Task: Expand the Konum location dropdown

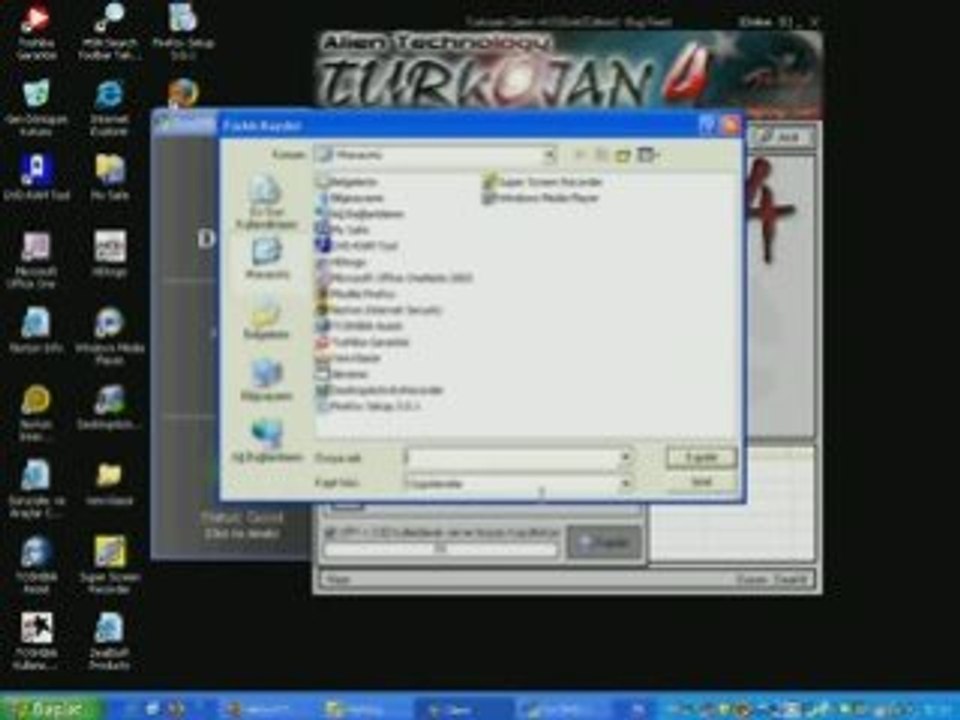Action: (x=549, y=156)
